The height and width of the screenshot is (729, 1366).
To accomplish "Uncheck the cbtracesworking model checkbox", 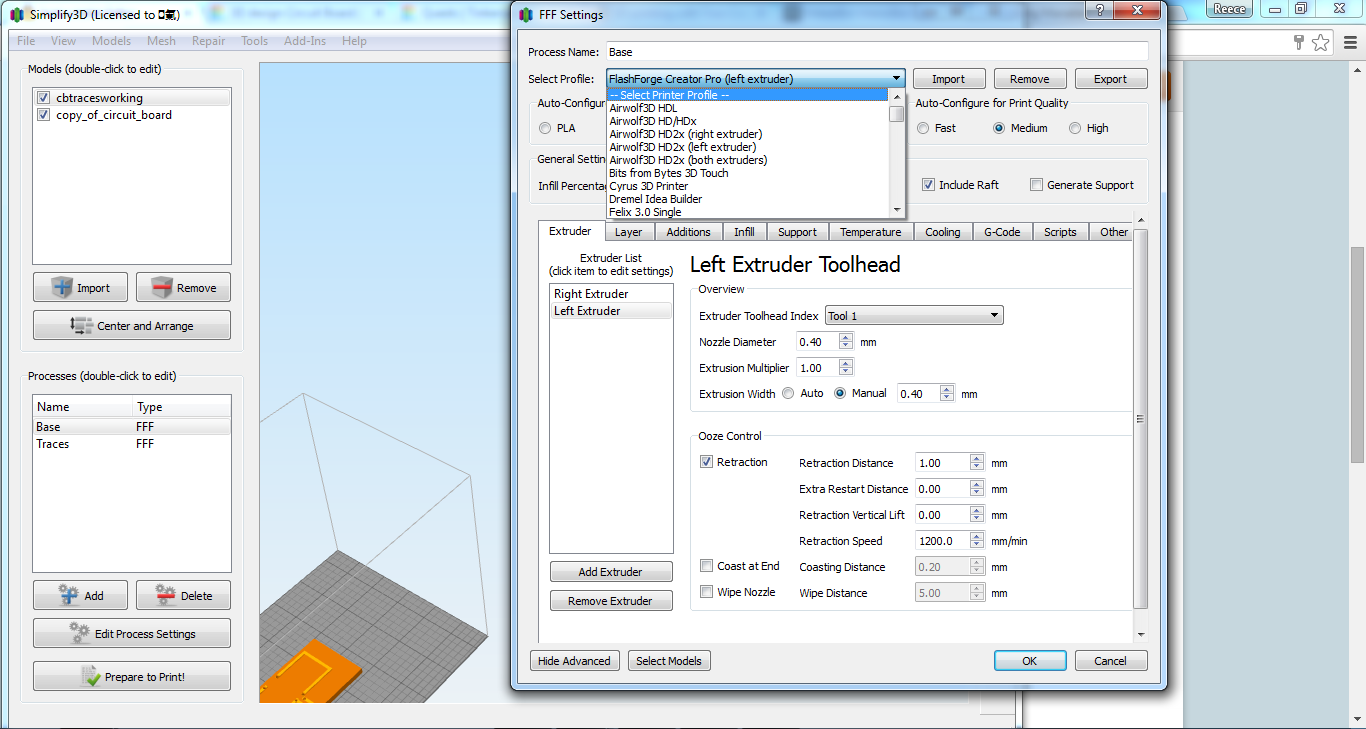I will 43,98.
